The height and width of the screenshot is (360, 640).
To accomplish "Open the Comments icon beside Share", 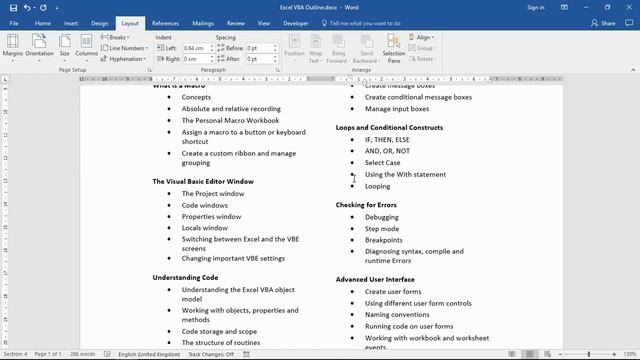I will pyautogui.click(x=629, y=23).
